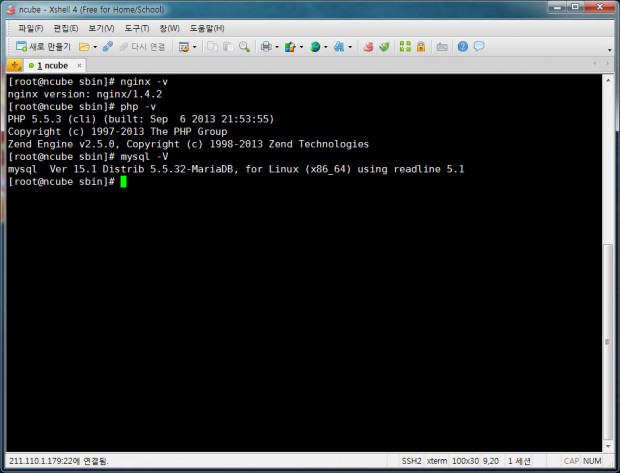Select the '1 ncube' session tab
Screen dimensions: 620x473
click(50, 65)
